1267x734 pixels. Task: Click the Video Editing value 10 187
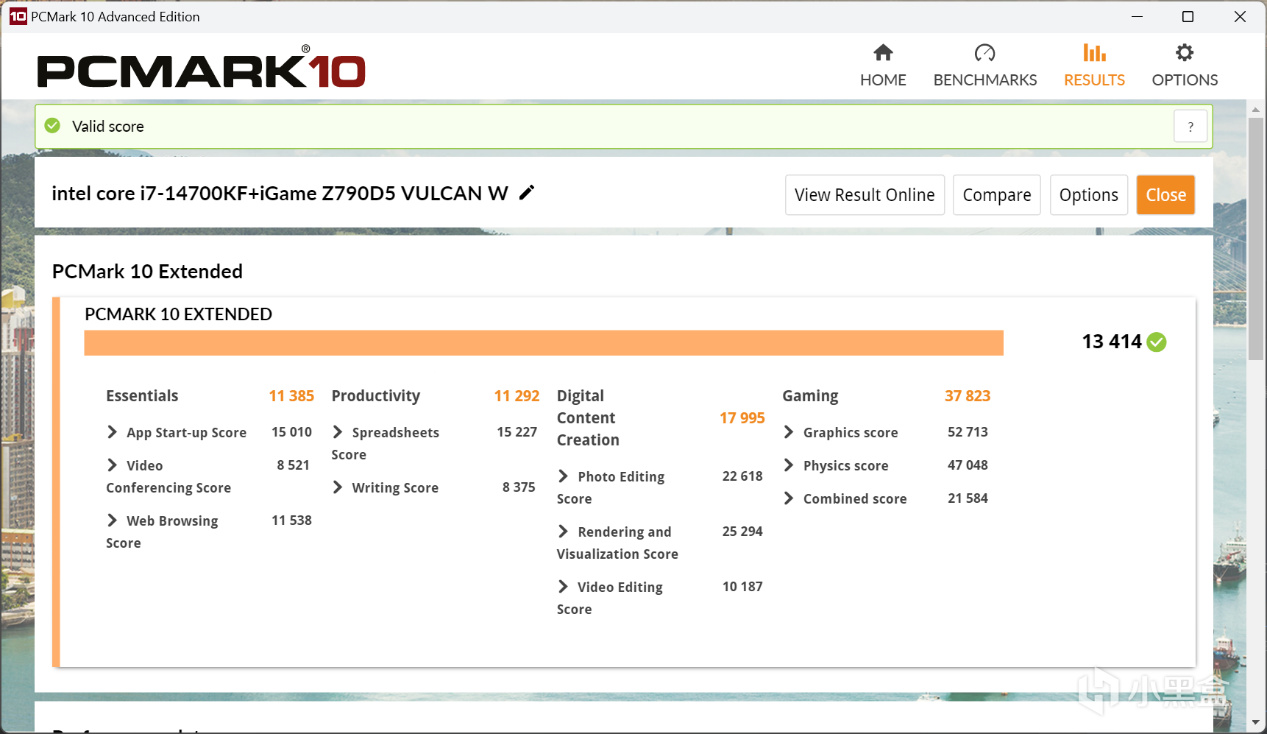743,586
